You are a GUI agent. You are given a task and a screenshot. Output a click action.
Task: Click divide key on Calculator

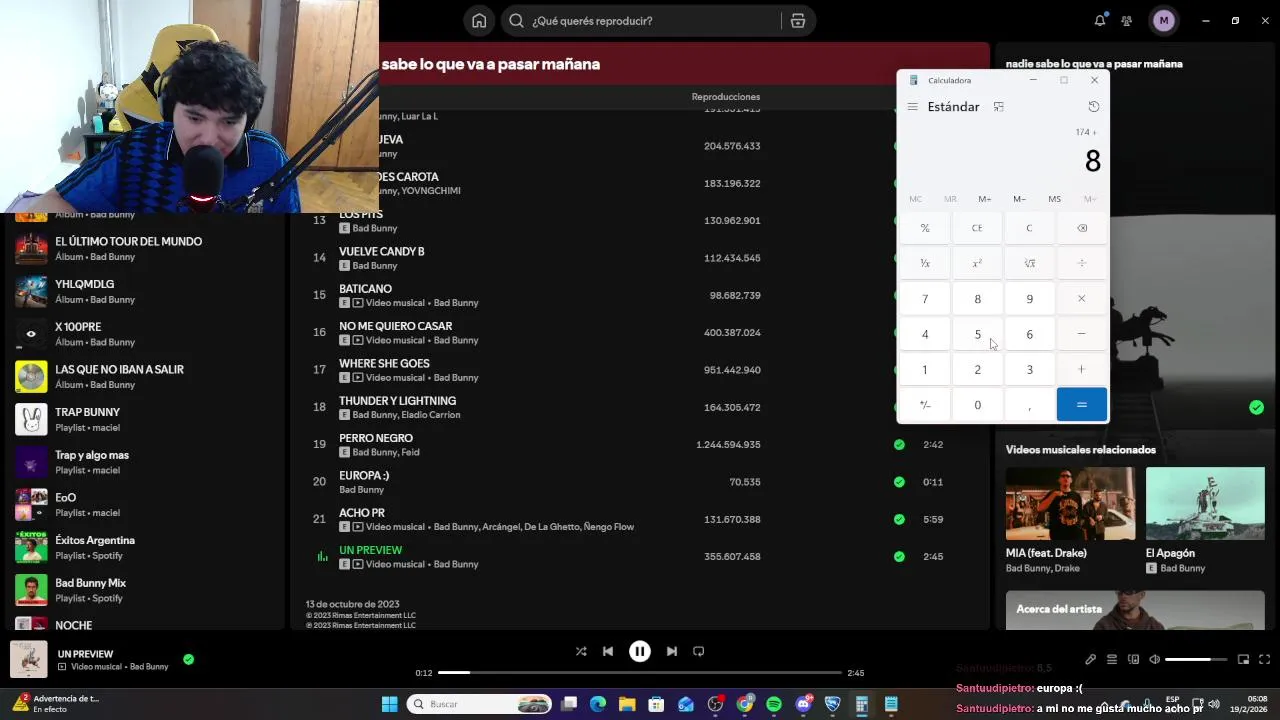(x=1081, y=263)
